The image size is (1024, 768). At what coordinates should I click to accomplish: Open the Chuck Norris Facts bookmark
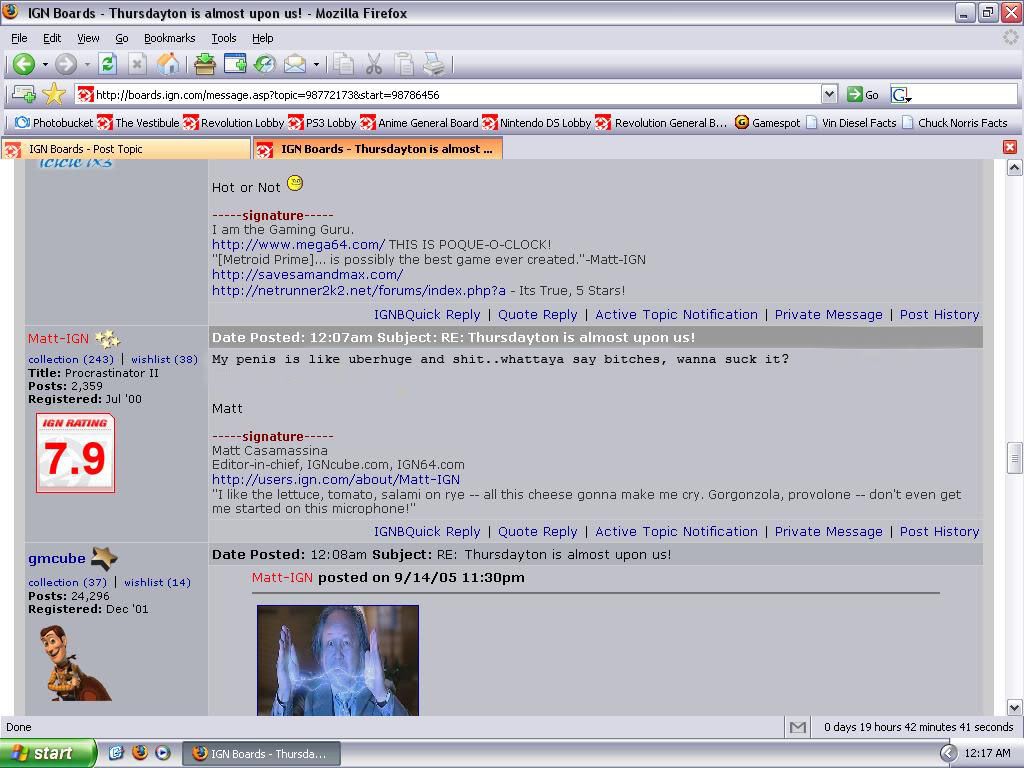tap(955, 123)
